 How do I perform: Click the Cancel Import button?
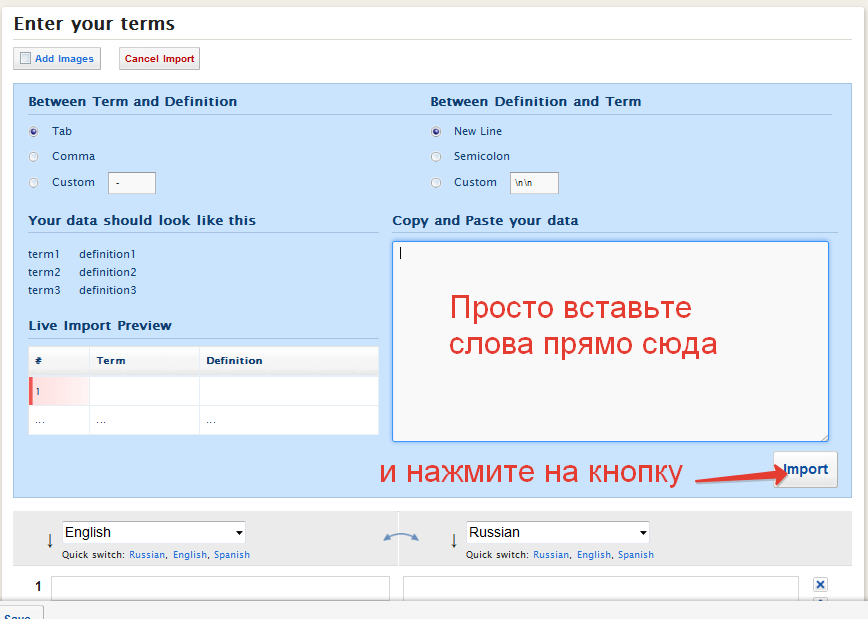(160, 59)
